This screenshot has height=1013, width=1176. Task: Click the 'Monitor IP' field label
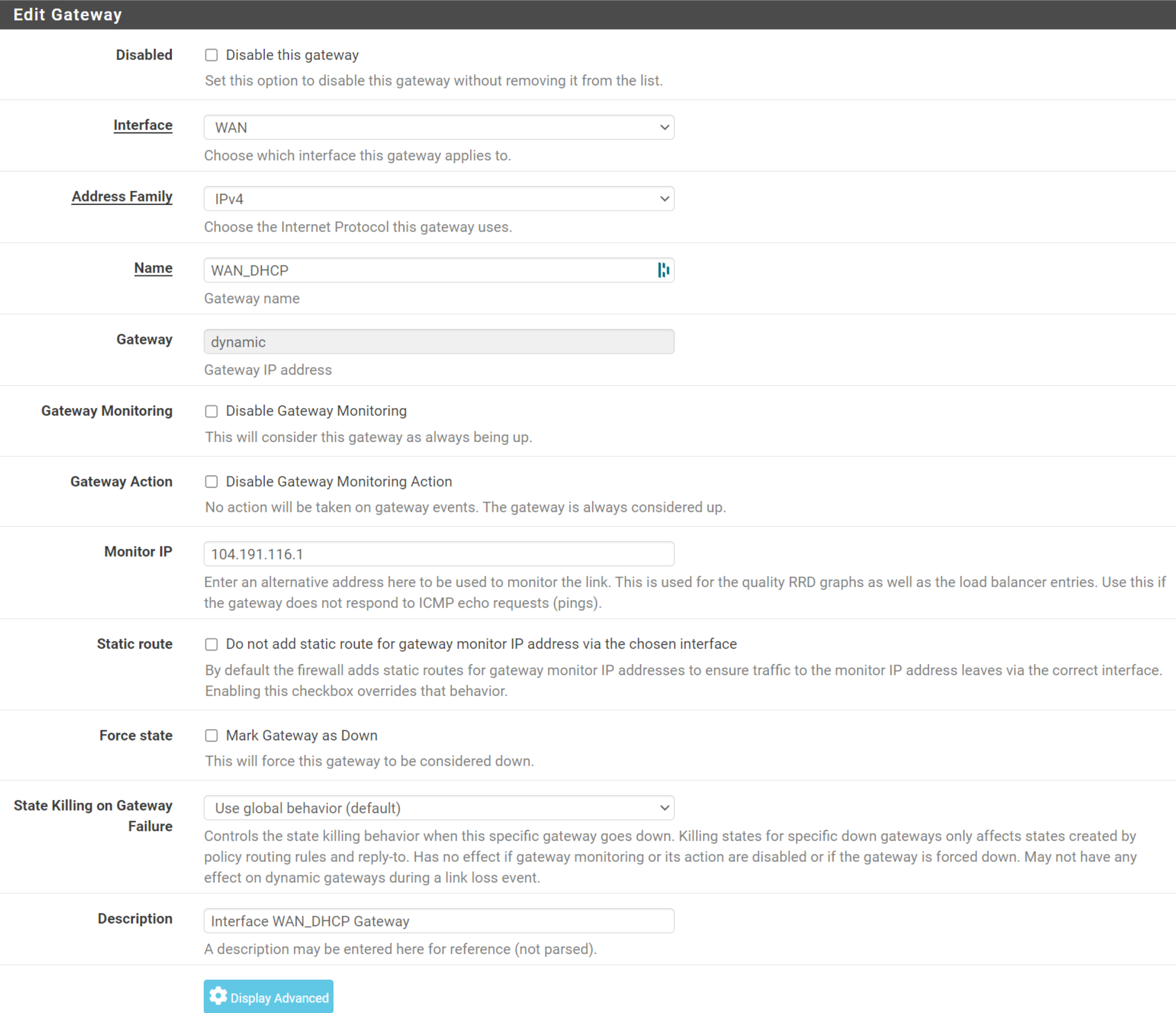[138, 552]
